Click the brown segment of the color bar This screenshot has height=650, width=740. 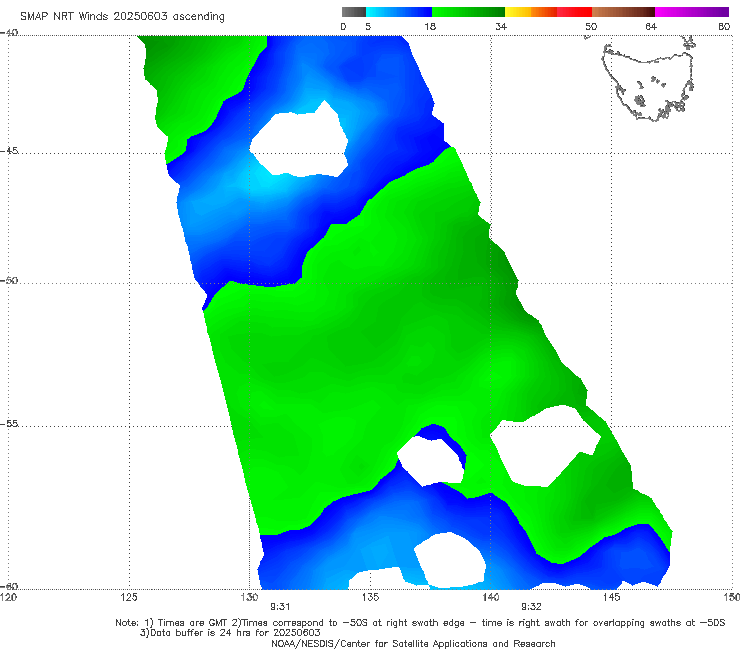pos(623,12)
